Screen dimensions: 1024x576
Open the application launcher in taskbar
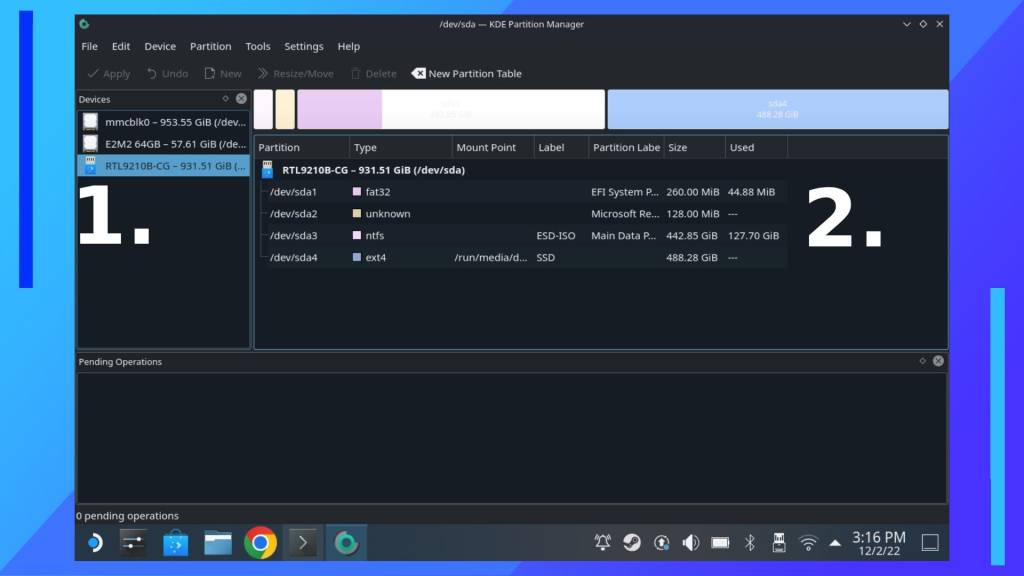coord(95,543)
